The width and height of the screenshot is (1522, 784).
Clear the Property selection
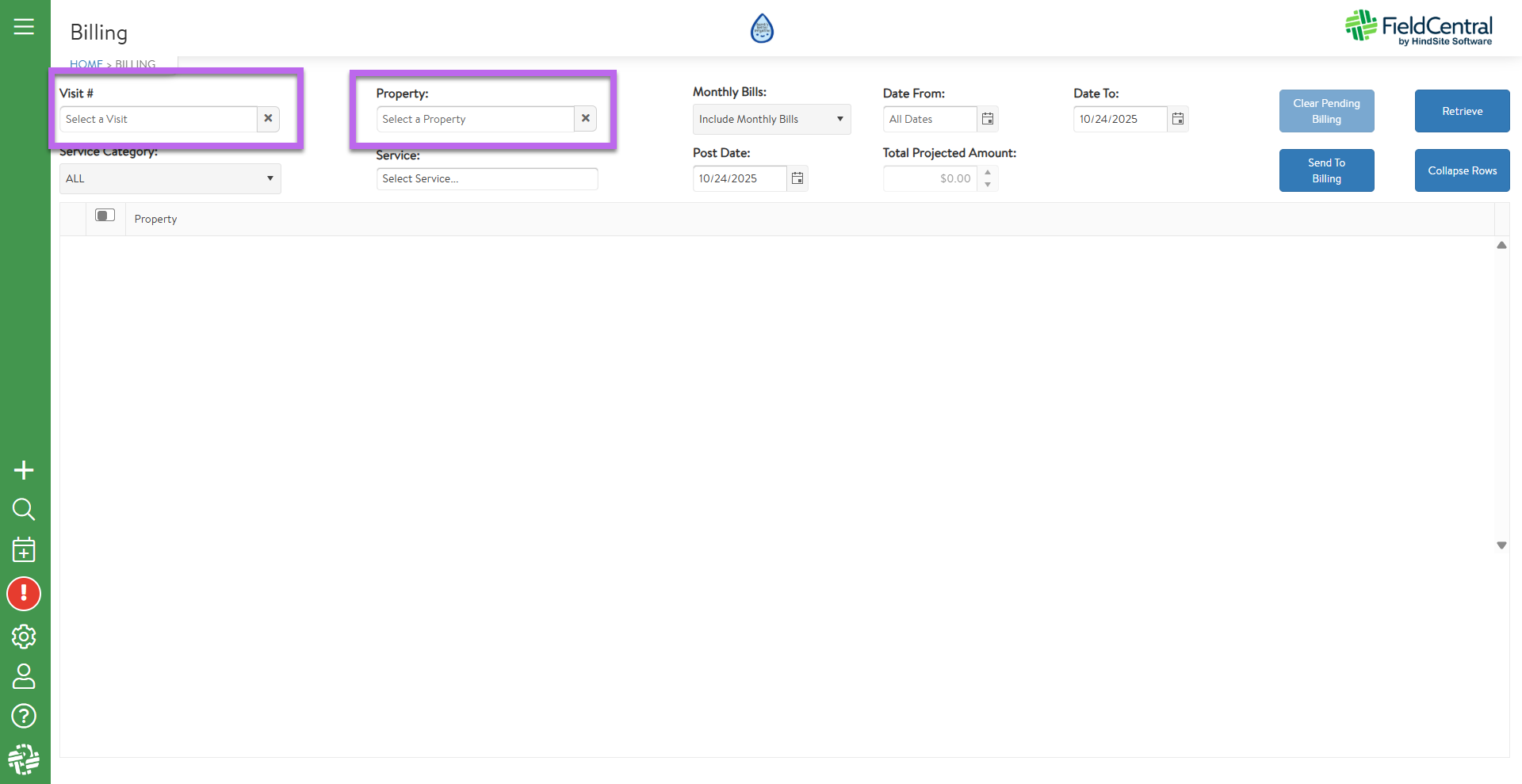click(585, 118)
